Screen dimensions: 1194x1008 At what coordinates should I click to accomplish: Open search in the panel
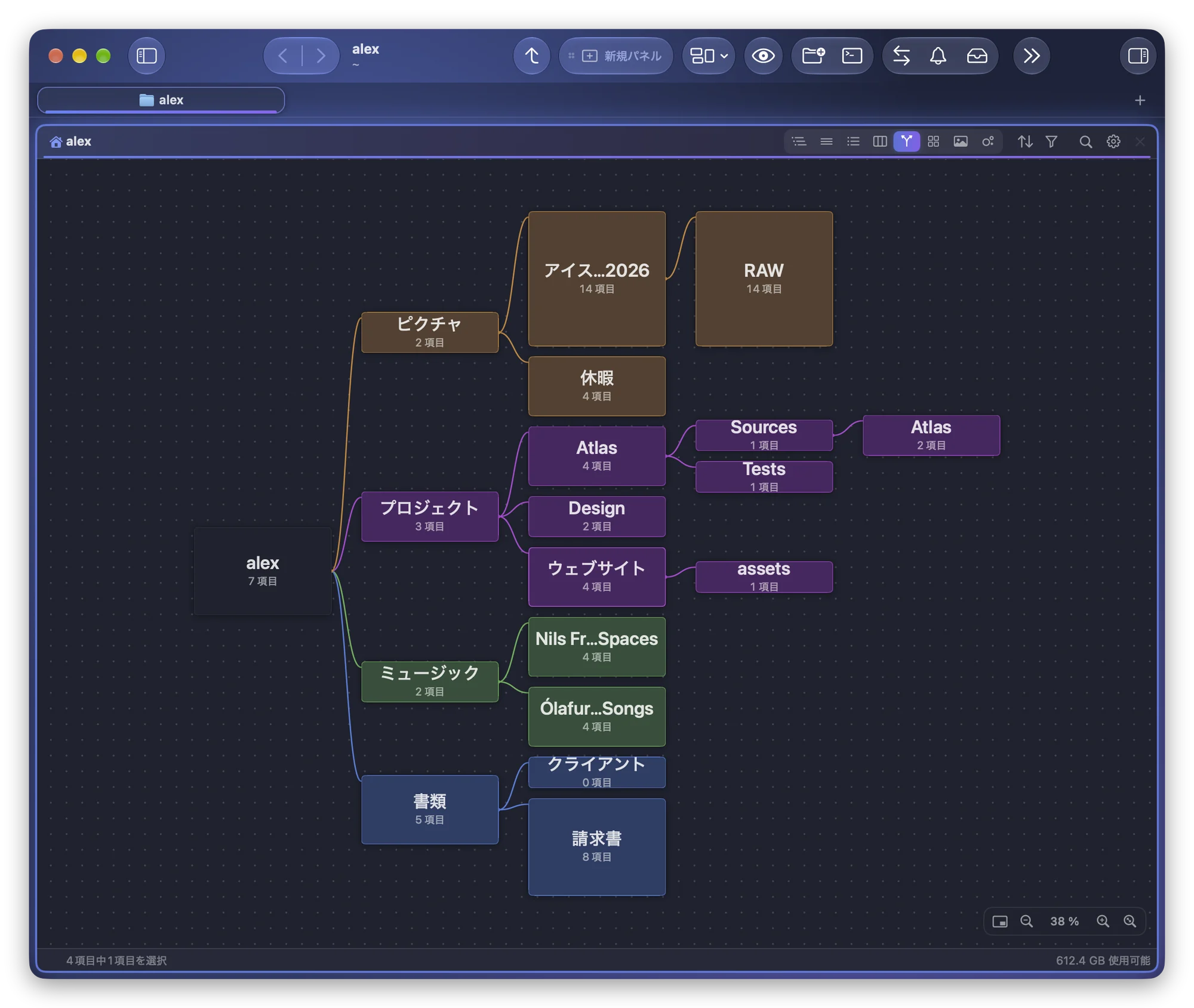tap(1085, 141)
